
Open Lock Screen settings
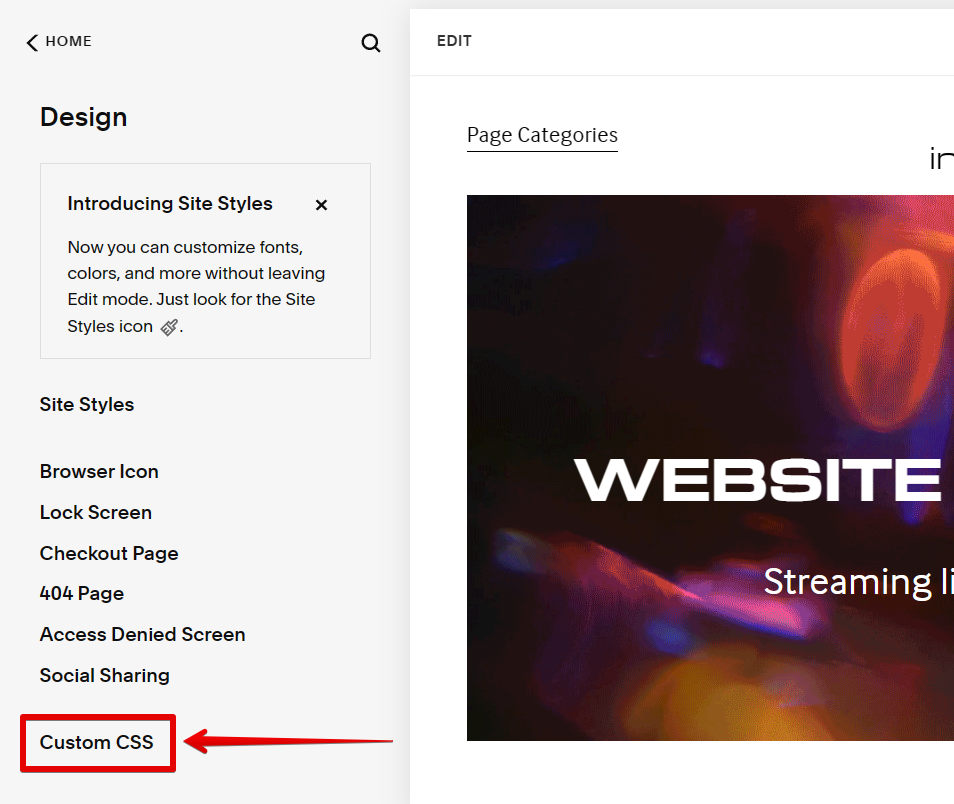pyautogui.click(x=95, y=512)
